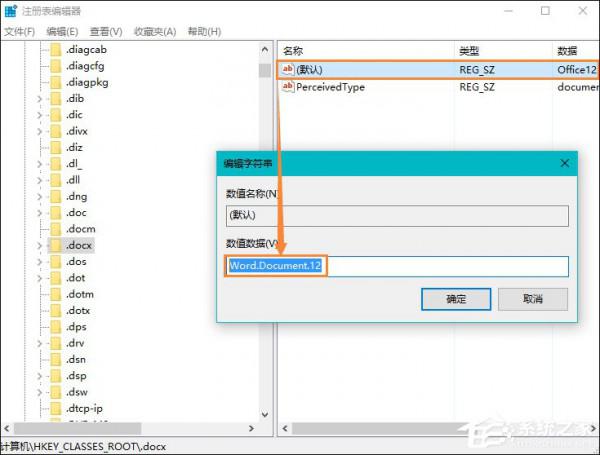Select the .dsw tree item label
The image size is (600, 455).
pos(77,392)
